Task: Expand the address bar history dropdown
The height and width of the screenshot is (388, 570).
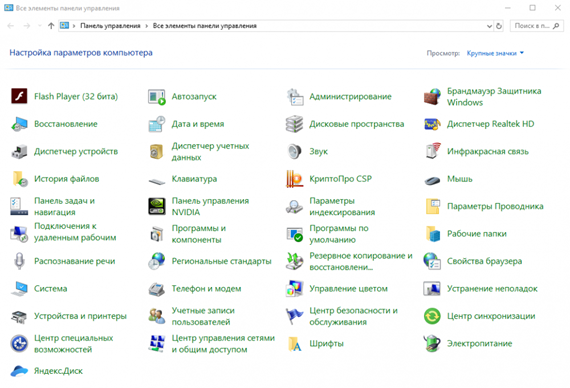Action: (489, 26)
